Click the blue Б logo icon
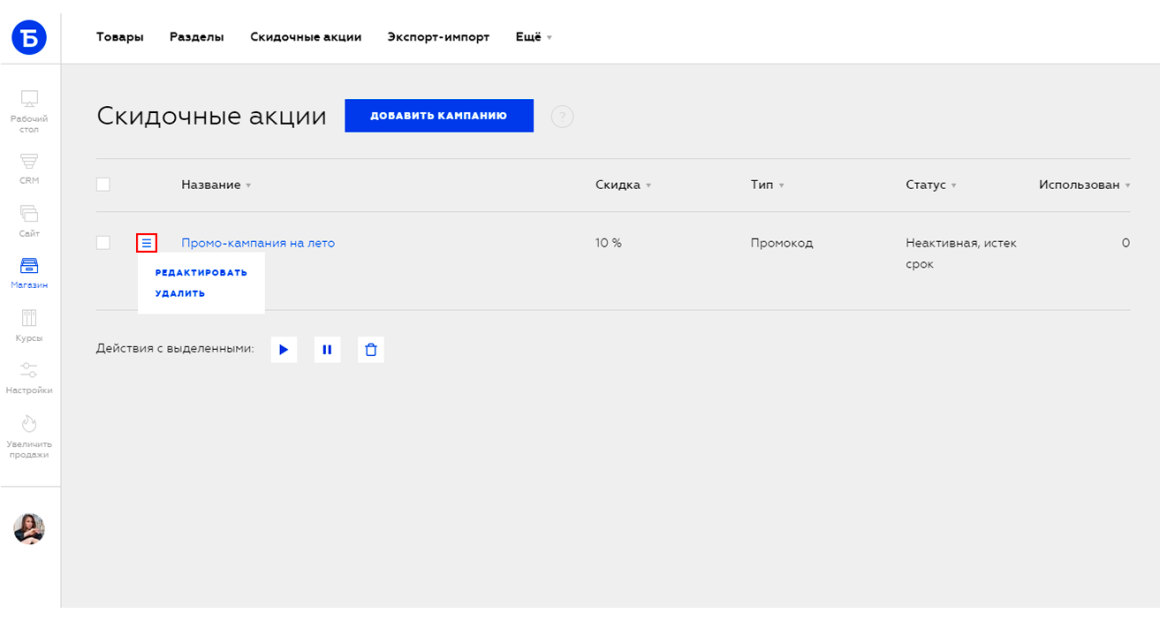Image resolution: width=1160 pixels, height=621 pixels. pyautogui.click(x=29, y=37)
